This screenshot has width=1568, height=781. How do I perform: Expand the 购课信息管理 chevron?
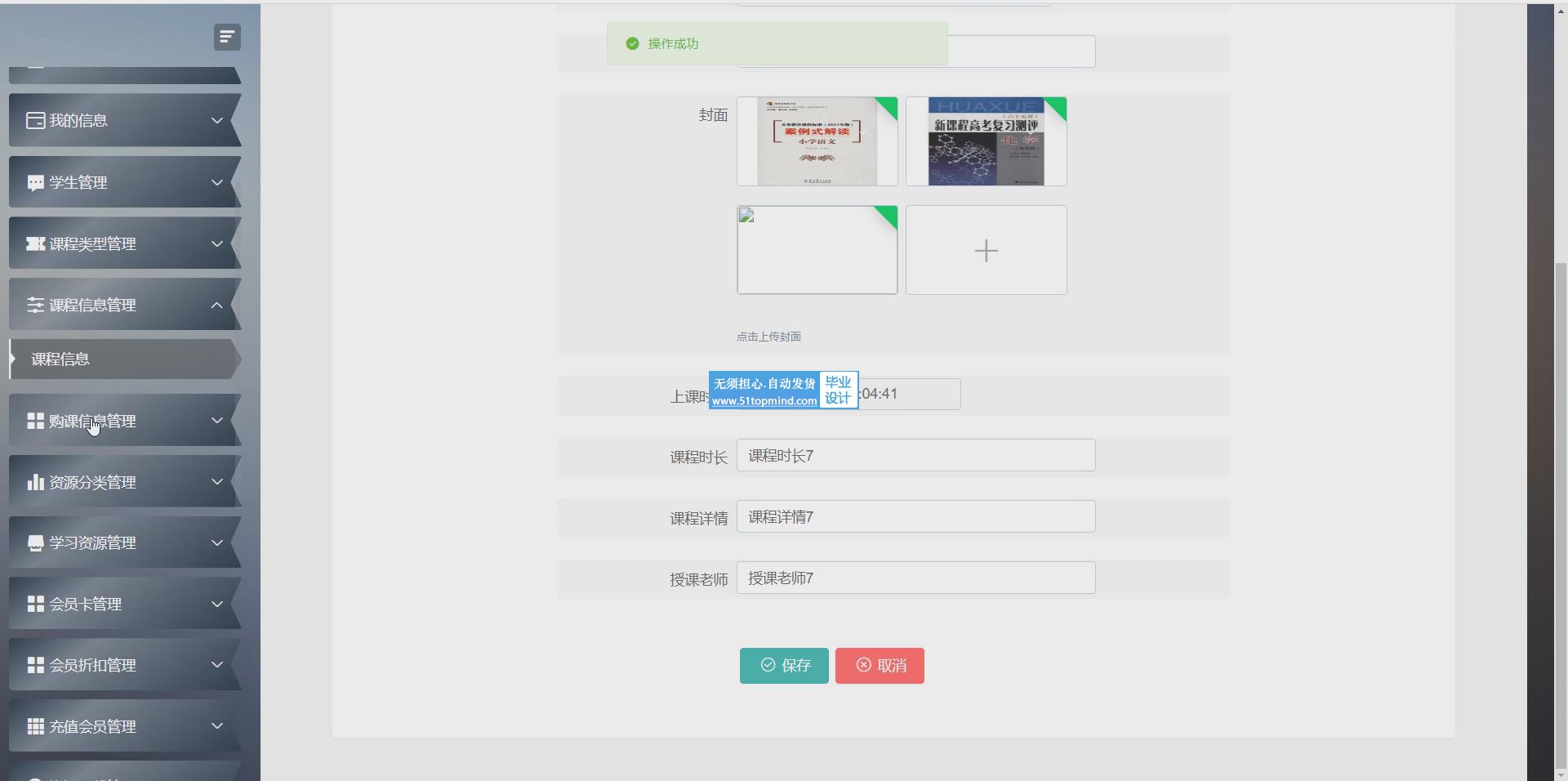point(217,421)
